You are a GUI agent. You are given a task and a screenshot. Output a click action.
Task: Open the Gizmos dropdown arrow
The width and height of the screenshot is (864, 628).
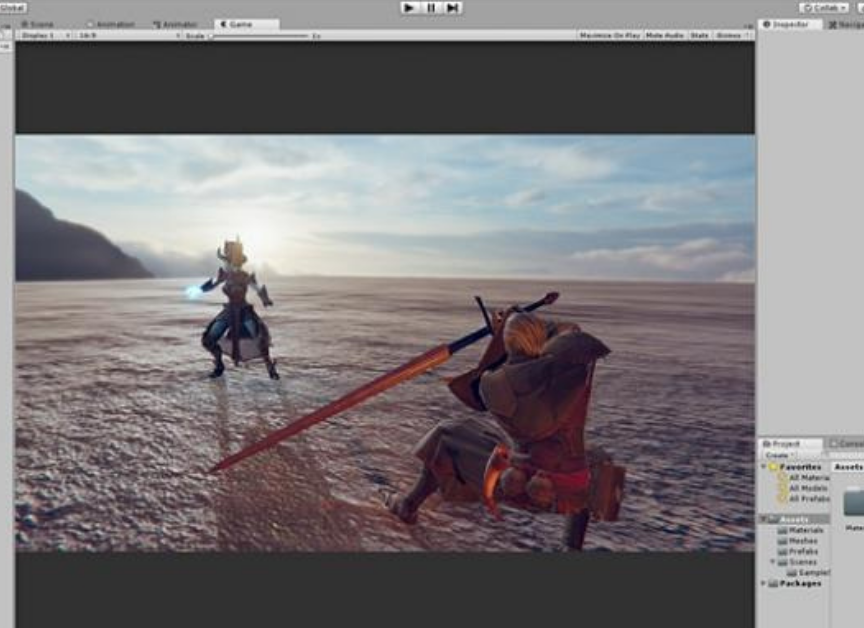coord(747,35)
